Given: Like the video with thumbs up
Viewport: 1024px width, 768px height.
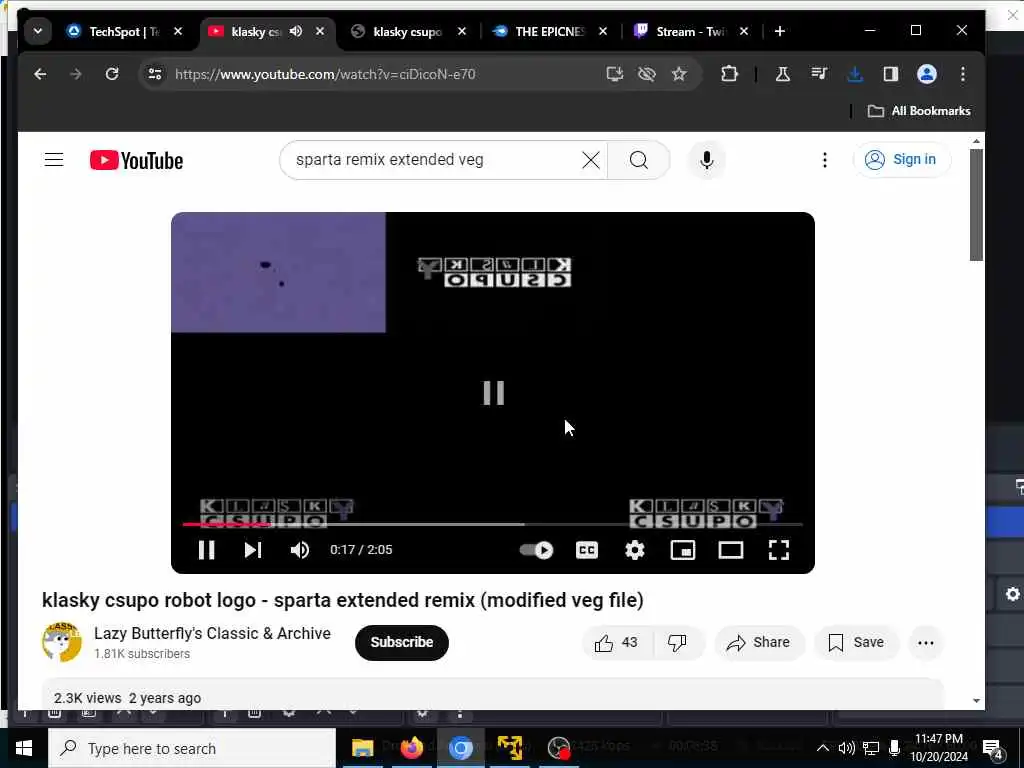Looking at the screenshot, I should [x=616, y=643].
